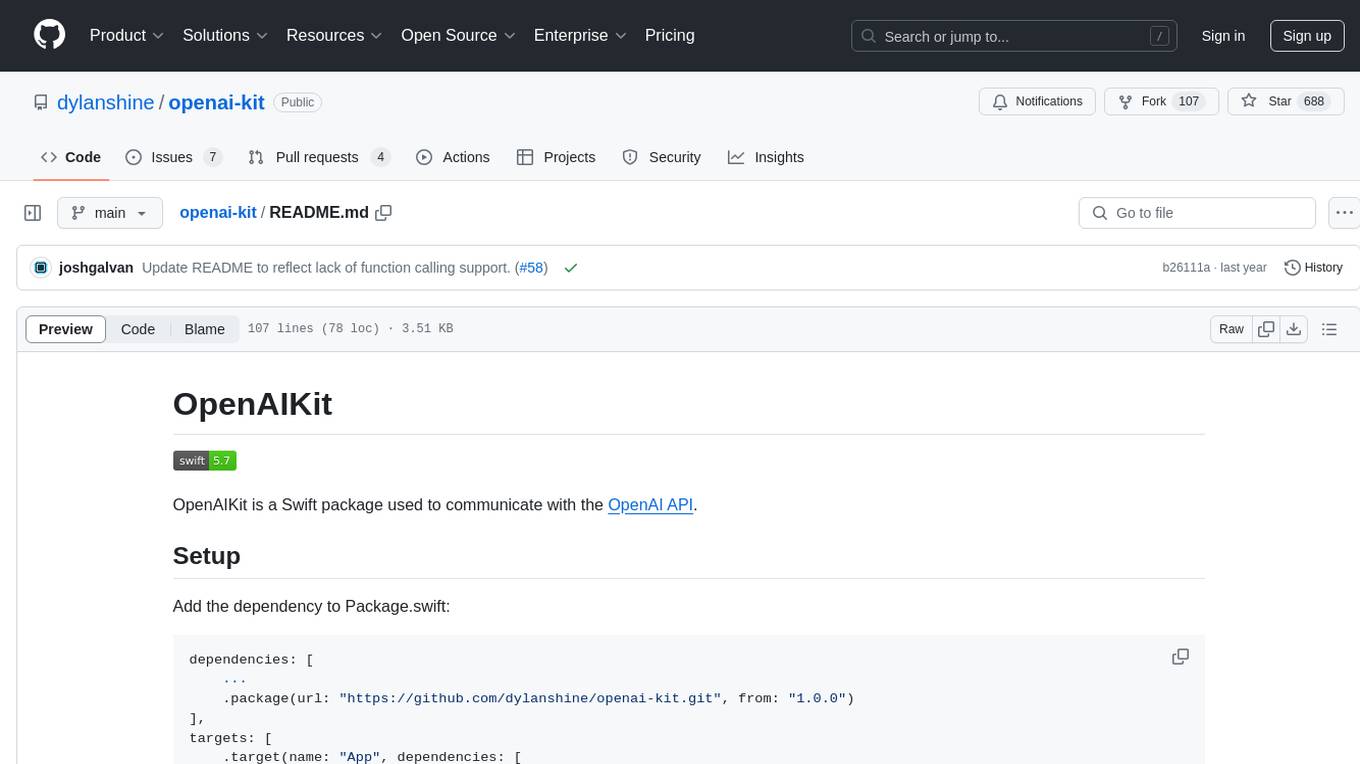Open the joshgalvan author link
The height and width of the screenshot is (764, 1360).
[x=96, y=267]
